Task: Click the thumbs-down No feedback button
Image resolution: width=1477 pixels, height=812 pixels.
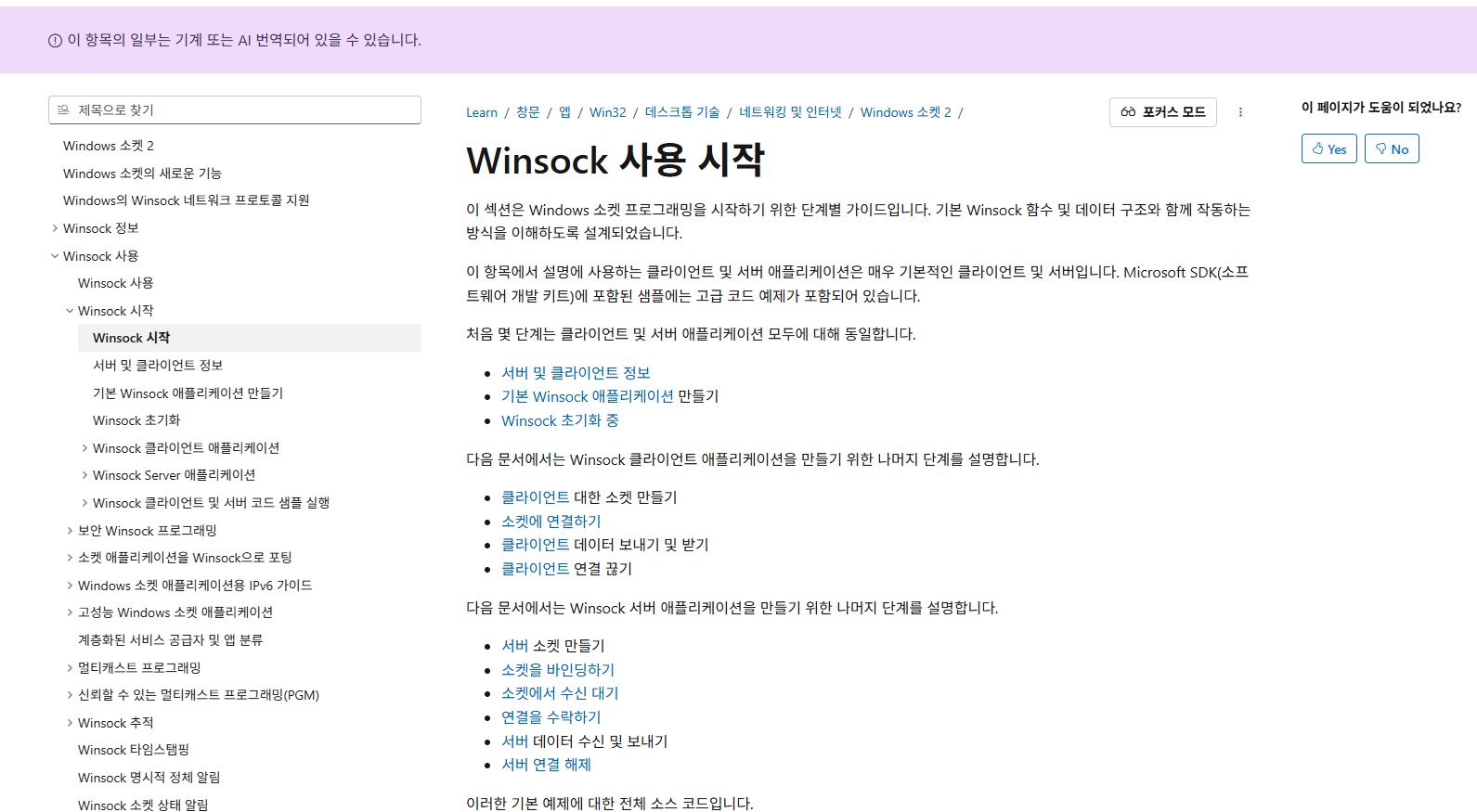Action: pos(1392,148)
